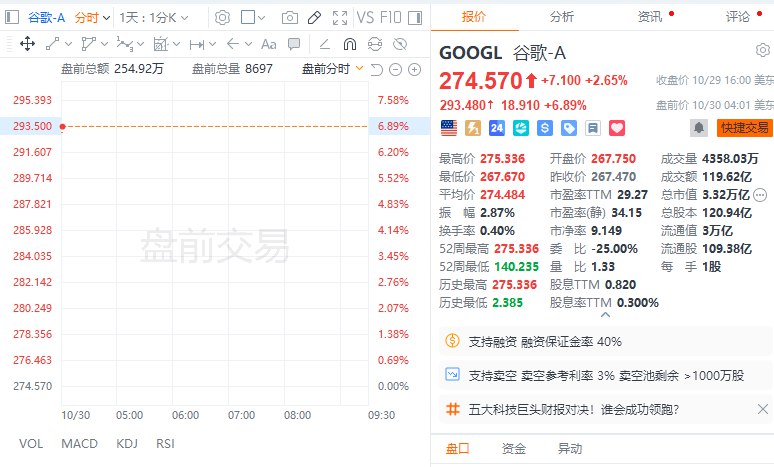
Task: Select the angle line eraser tool
Action: pyautogui.click(x=324, y=44)
